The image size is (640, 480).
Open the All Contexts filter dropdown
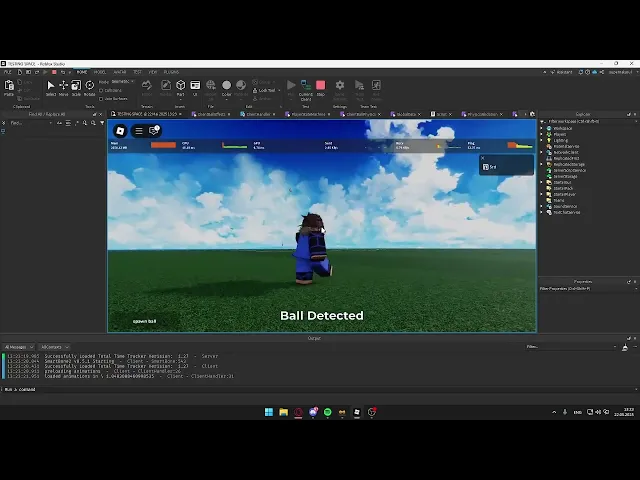pos(55,347)
